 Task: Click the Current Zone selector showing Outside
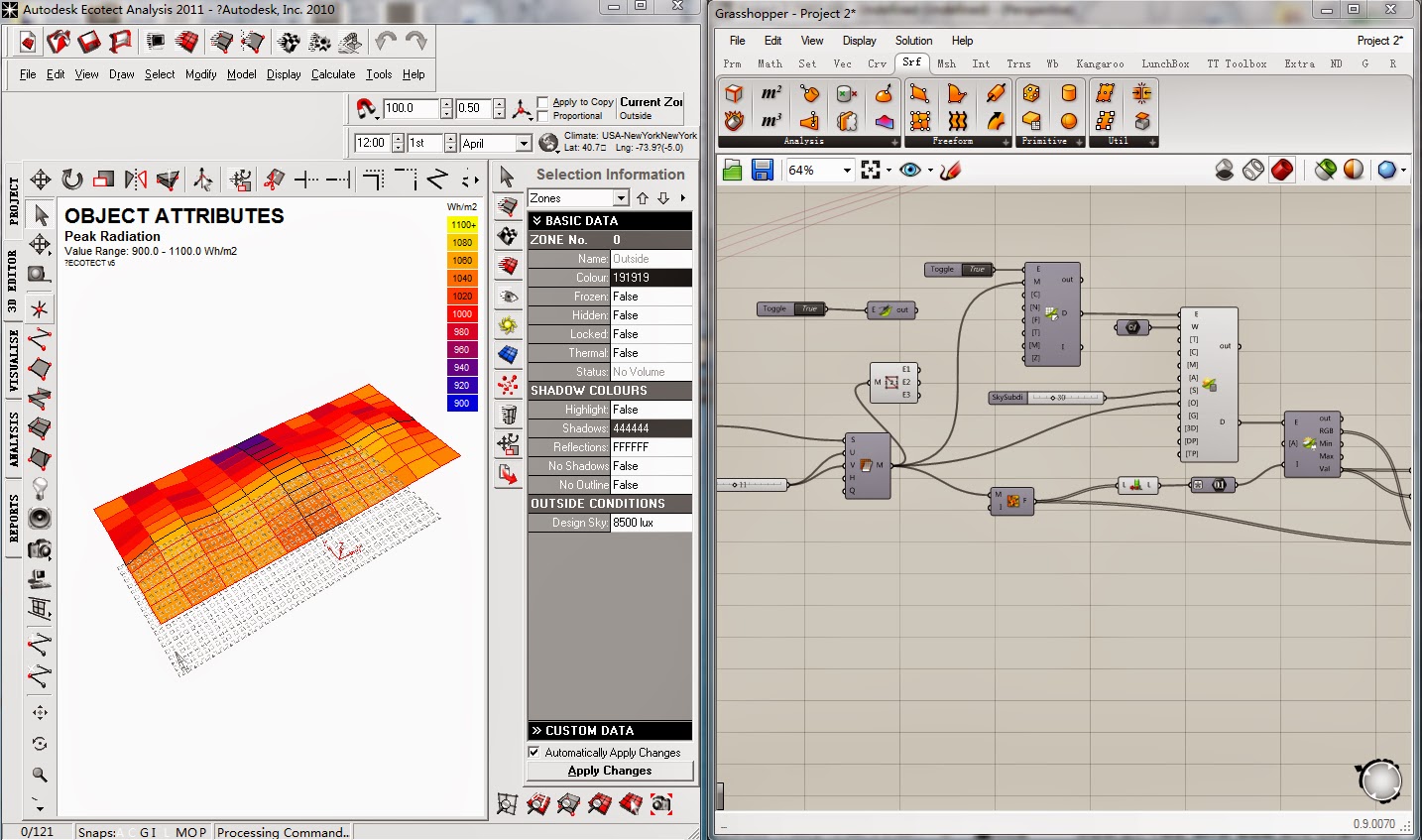651,107
